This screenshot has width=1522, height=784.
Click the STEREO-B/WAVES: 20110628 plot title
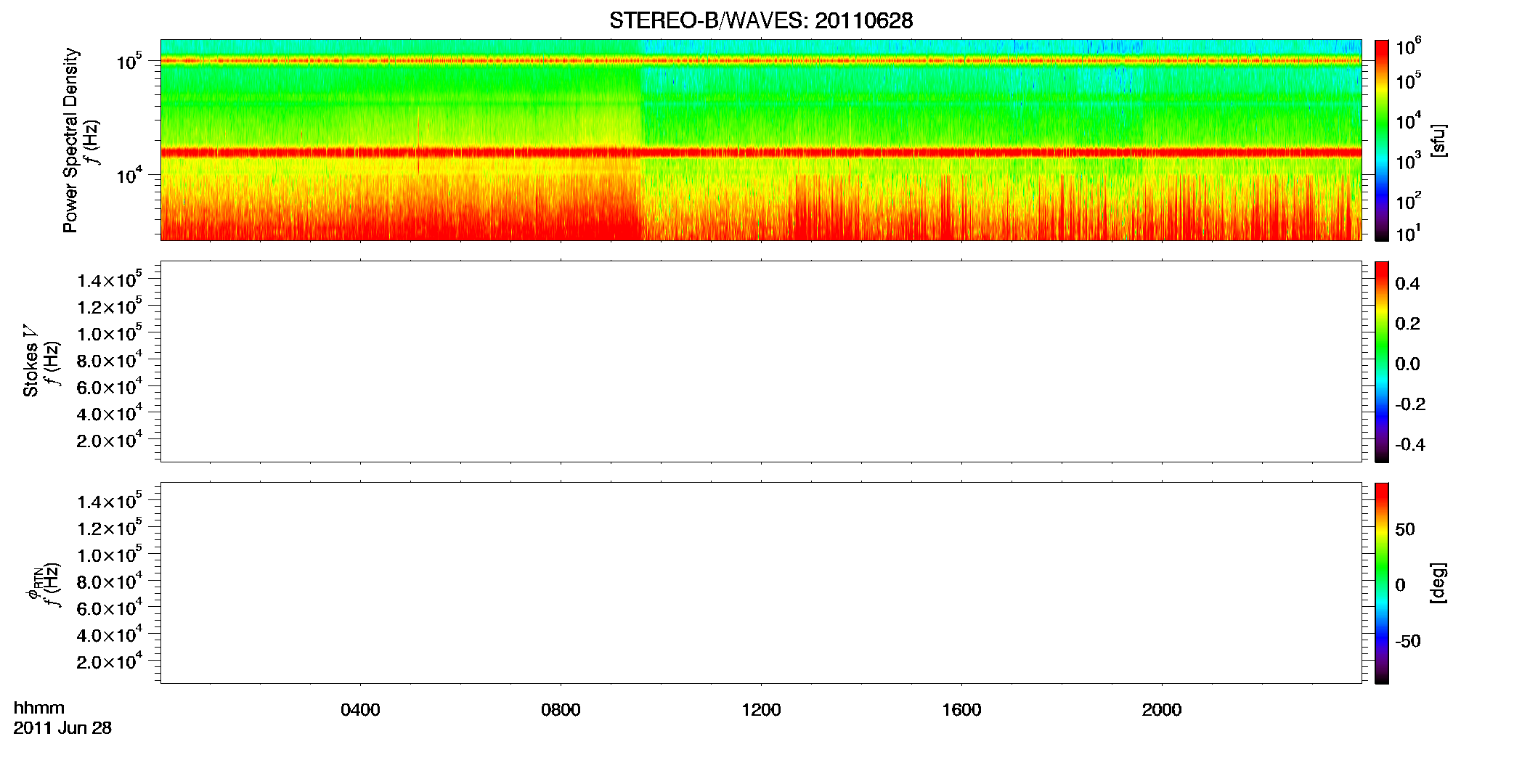coord(761,20)
